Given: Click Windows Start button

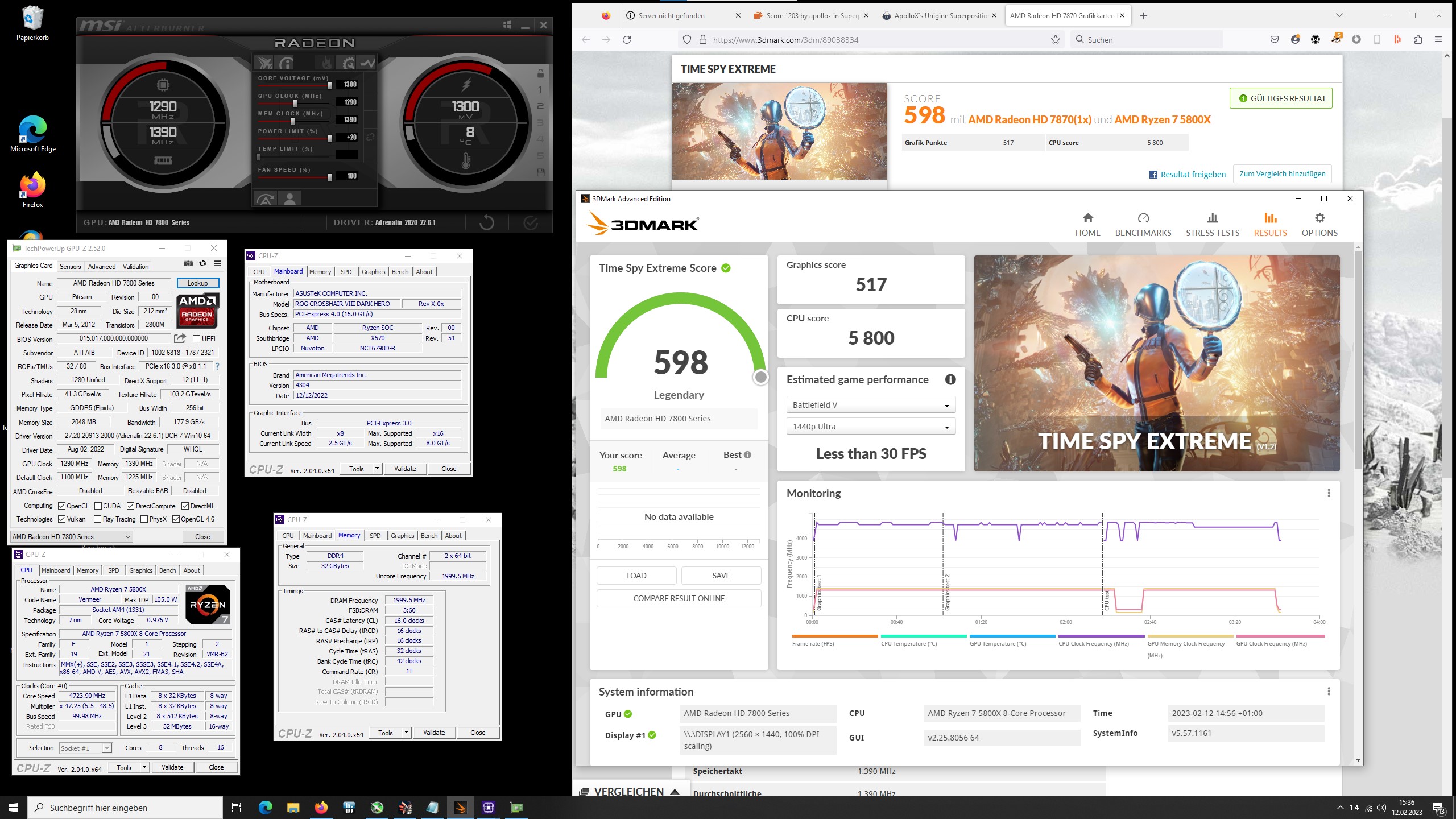Looking at the screenshot, I should tap(14, 808).
